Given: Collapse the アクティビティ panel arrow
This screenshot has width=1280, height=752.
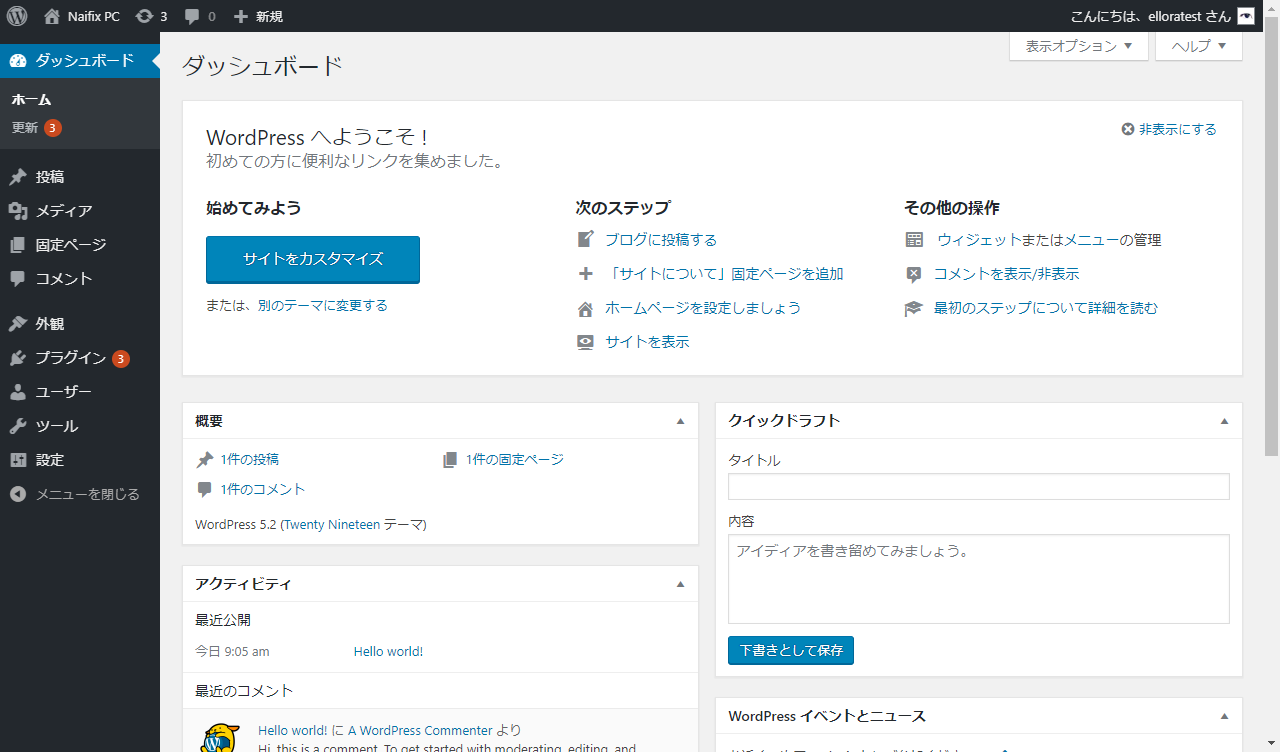Looking at the screenshot, I should (x=681, y=584).
